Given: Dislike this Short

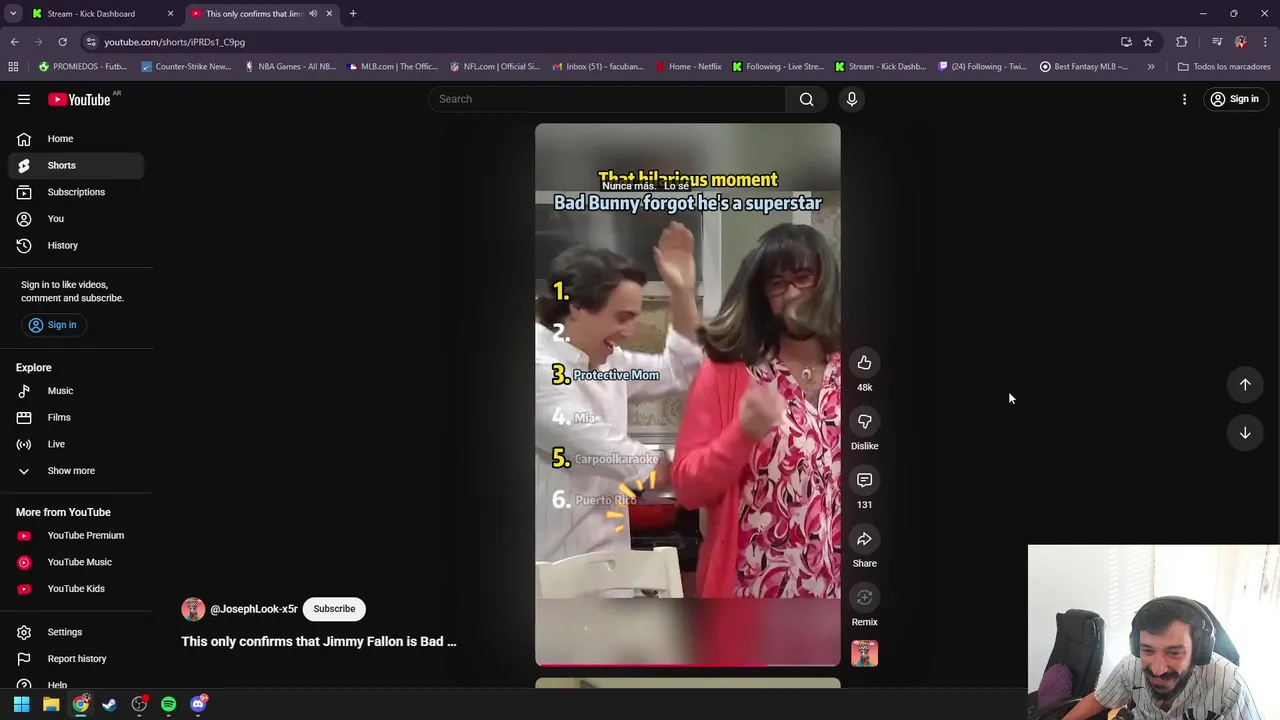Looking at the screenshot, I should (x=864, y=421).
